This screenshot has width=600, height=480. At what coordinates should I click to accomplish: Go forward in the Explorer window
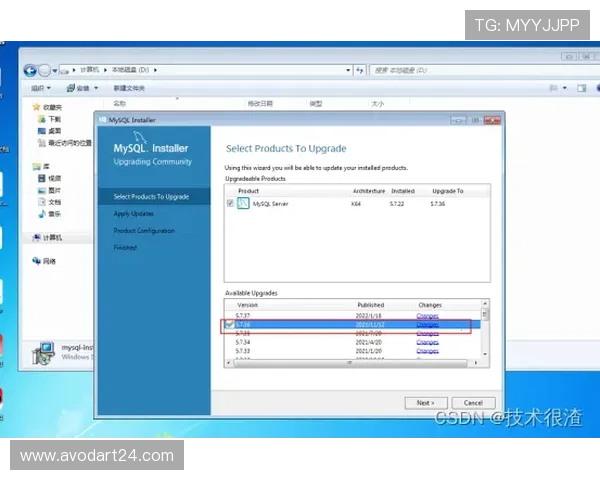pos(45,70)
